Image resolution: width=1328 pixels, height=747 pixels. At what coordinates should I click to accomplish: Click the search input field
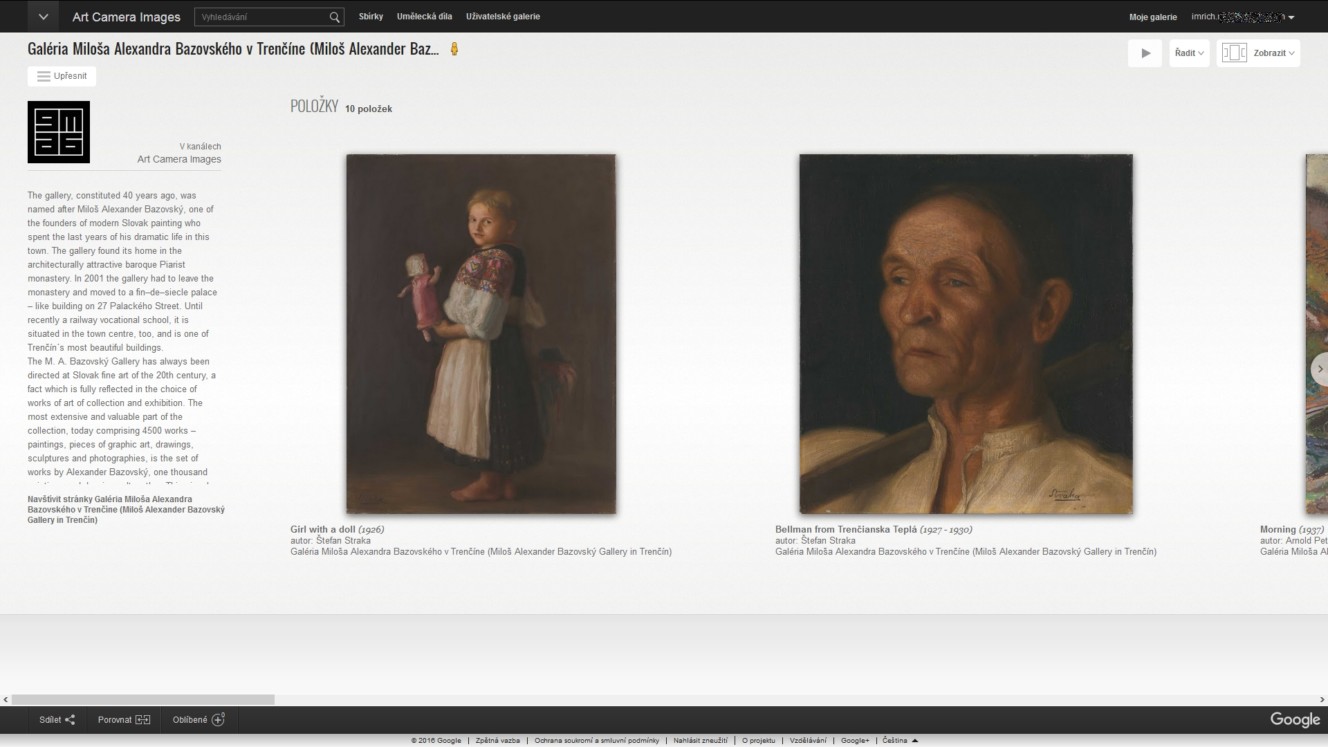[x=261, y=17]
